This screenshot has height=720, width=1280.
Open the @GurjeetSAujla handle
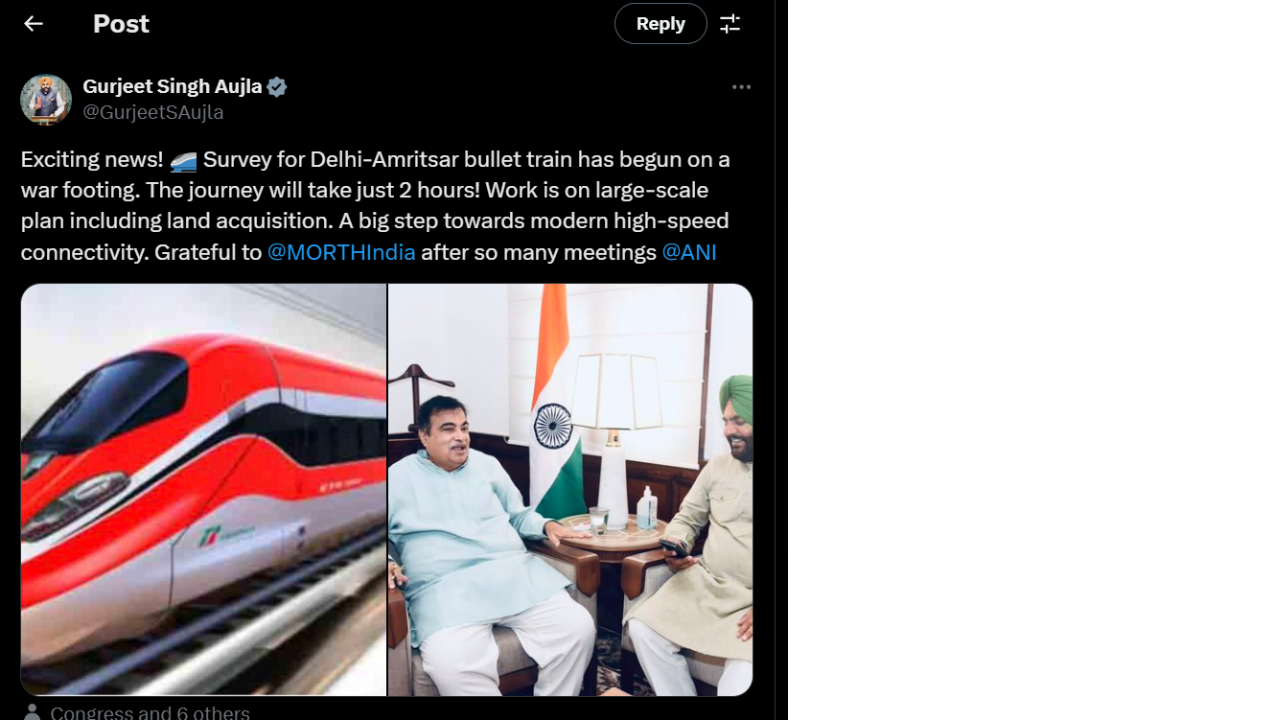click(x=153, y=112)
